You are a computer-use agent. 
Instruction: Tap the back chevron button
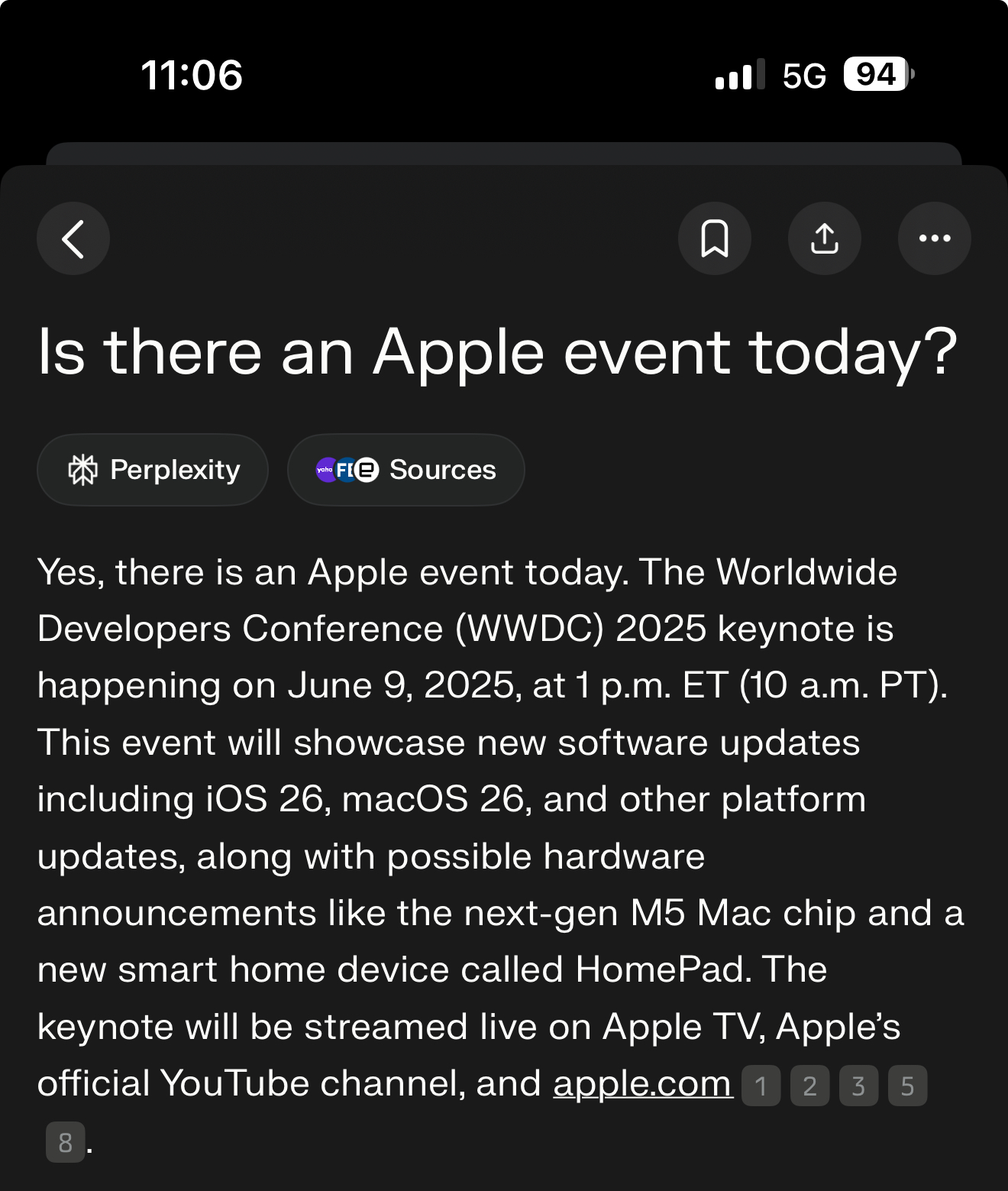pos(73,238)
